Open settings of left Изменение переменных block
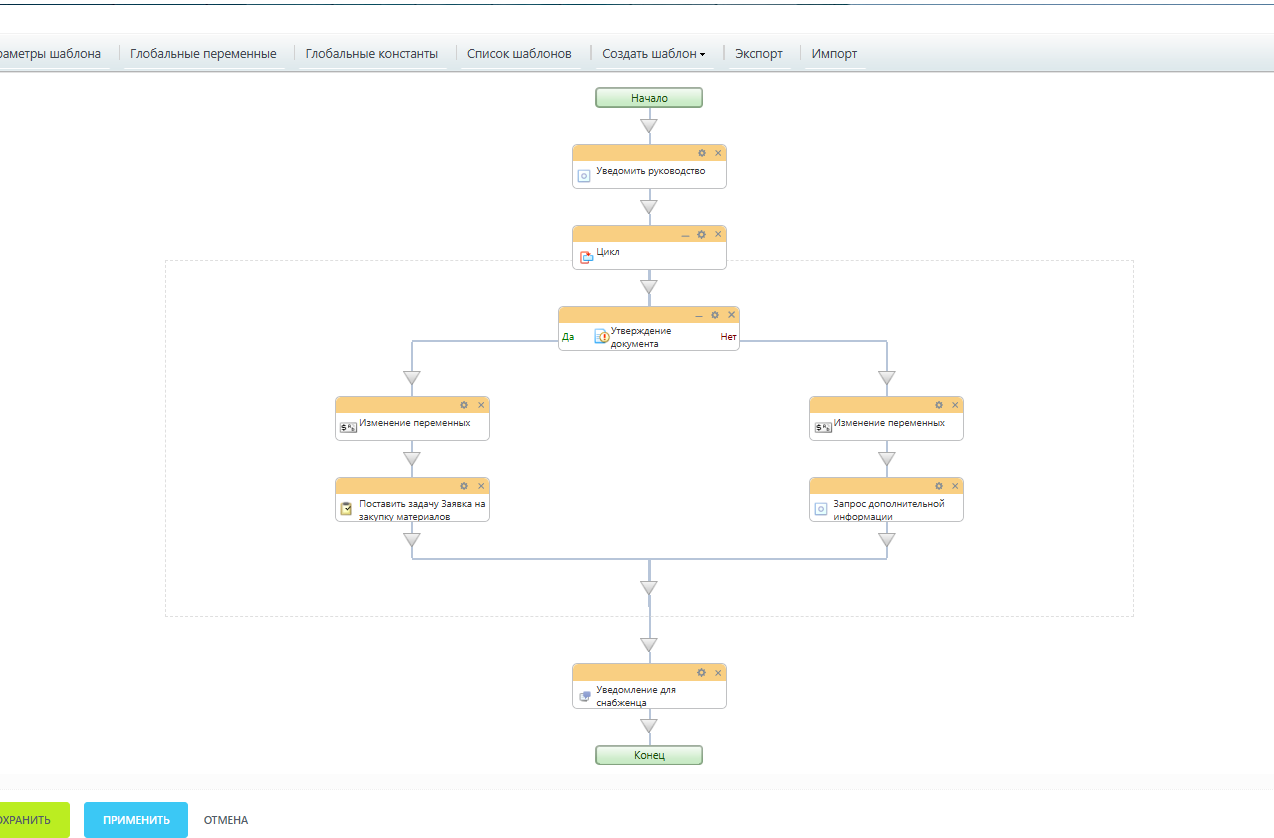The width and height of the screenshot is (1274, 838). coord(464,405)
